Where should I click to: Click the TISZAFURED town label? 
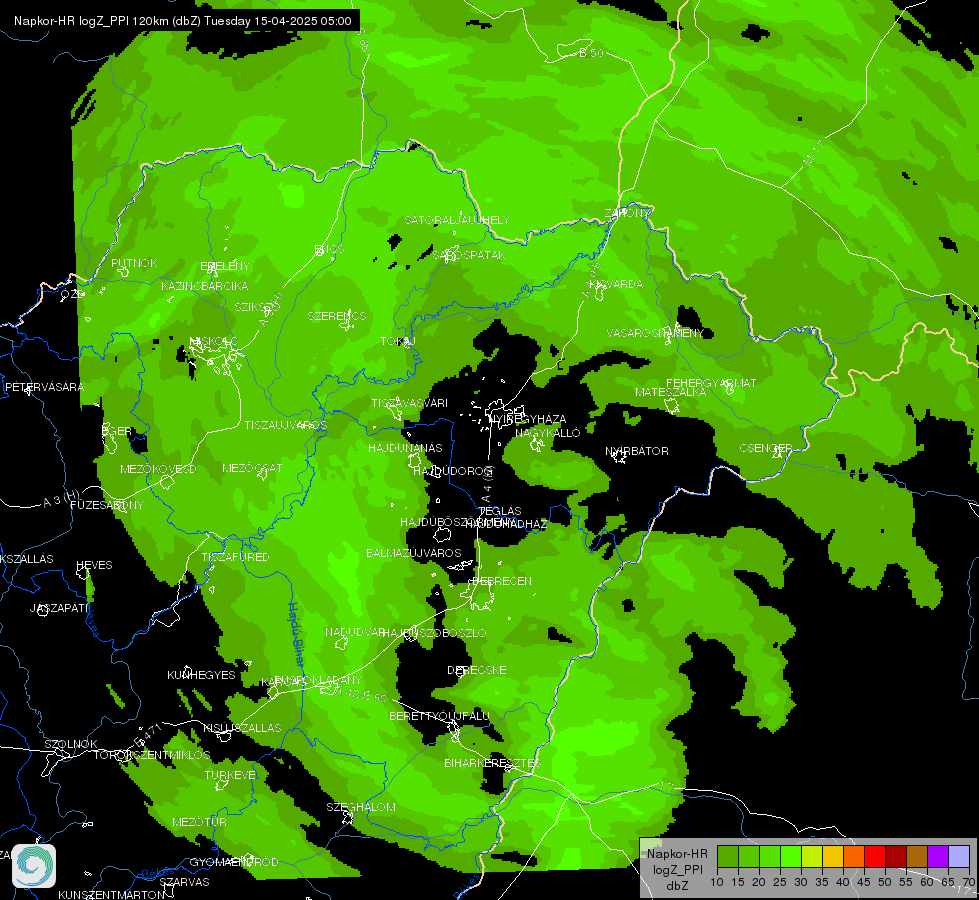coord(235,557)
